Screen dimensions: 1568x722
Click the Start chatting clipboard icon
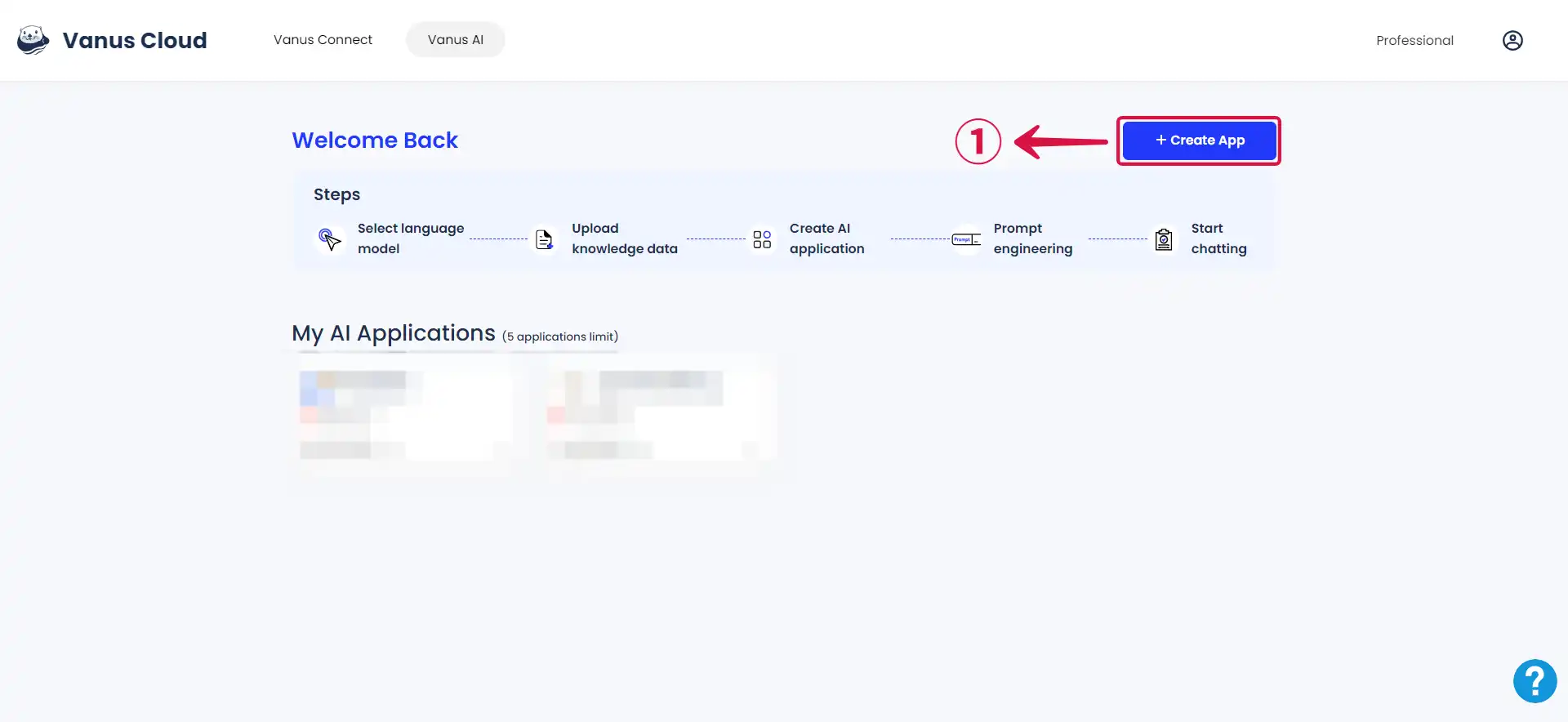click(1164, 239)
